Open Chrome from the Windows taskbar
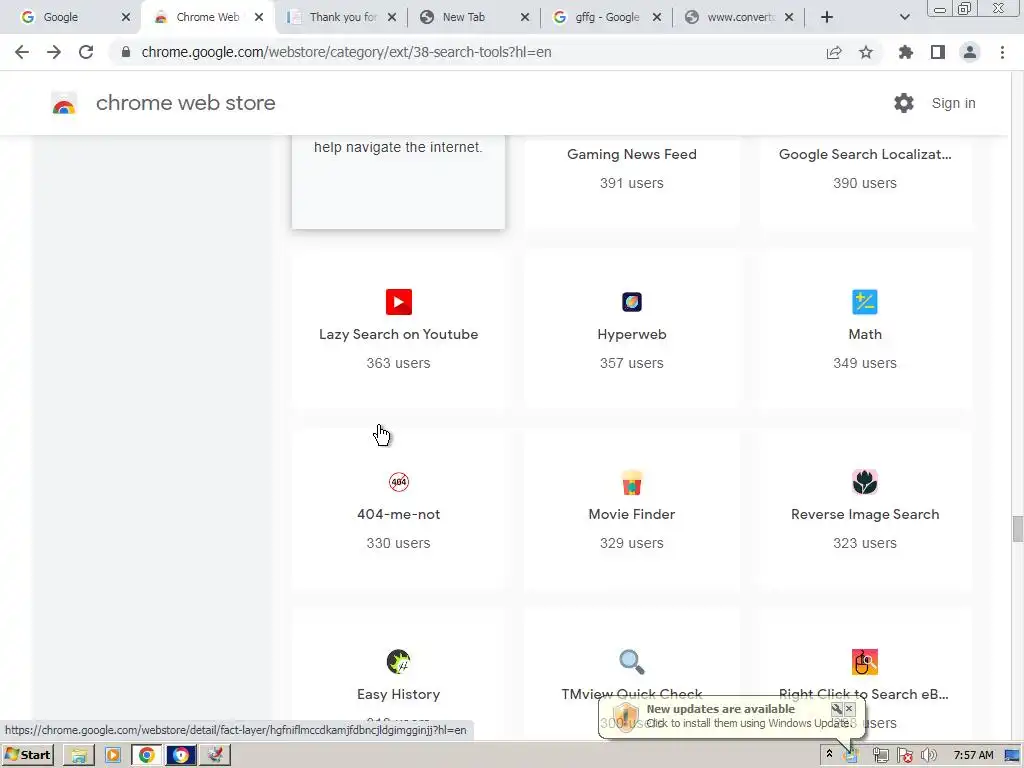 point(147,756)
